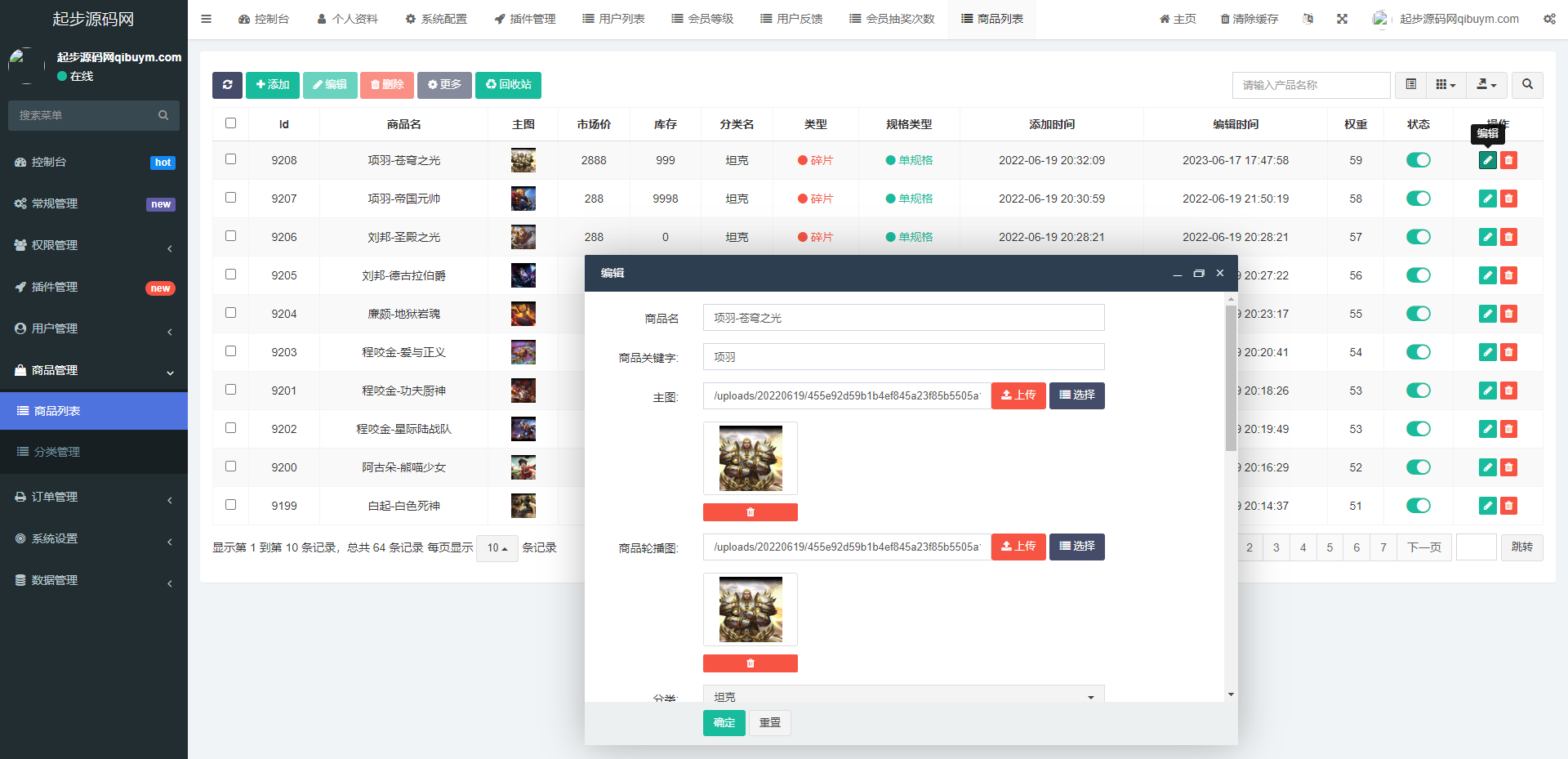The height and width of the screenshot is (759, 1568).
Task: Click fullscreen icon in top navigation bar
Action: (1342, 19)
